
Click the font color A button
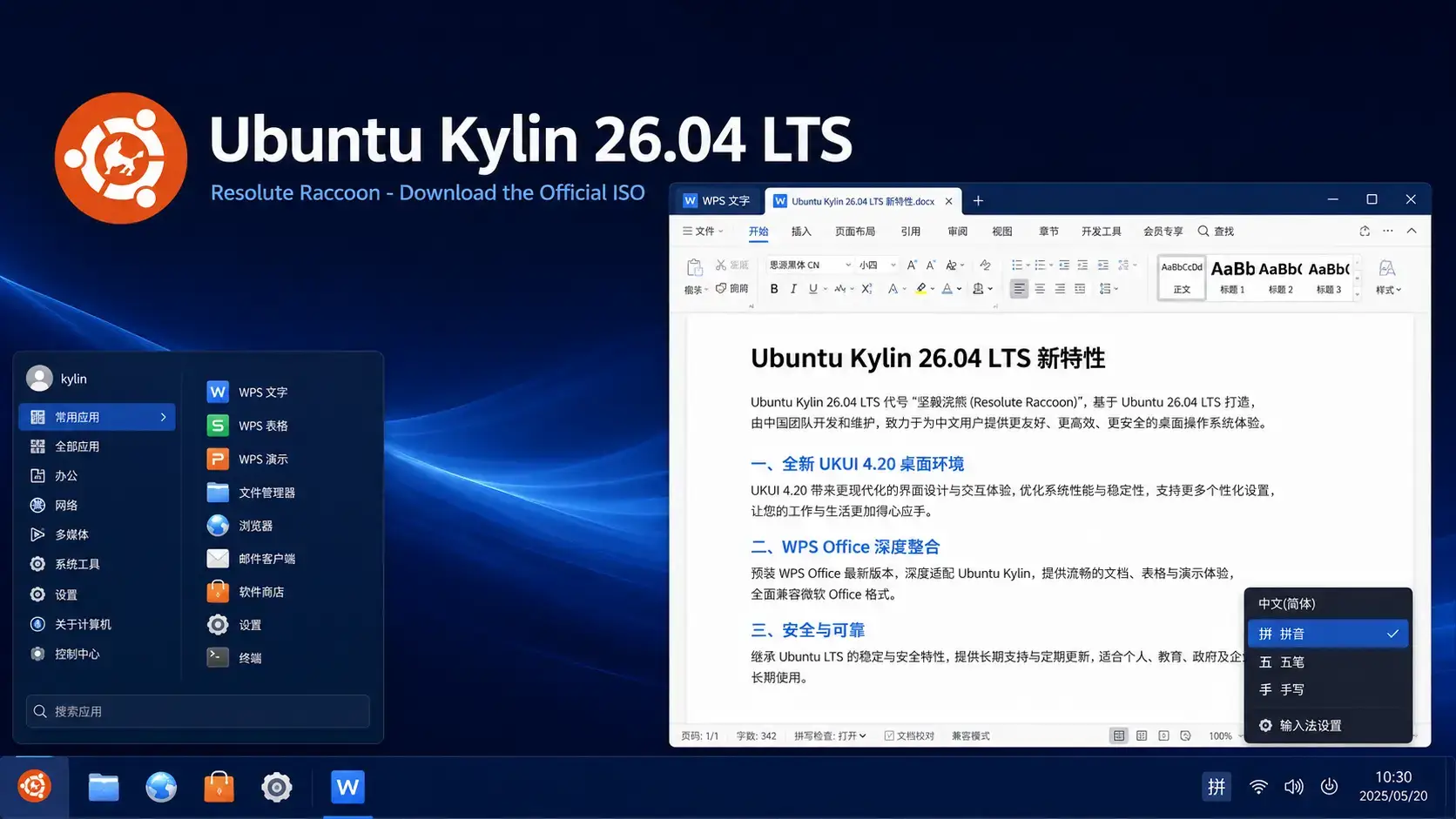[x=947, y=289]
